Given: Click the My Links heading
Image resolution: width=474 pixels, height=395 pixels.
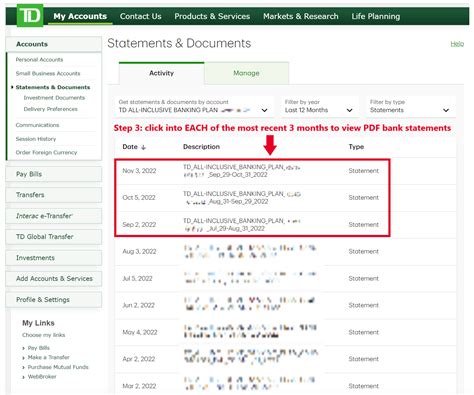Looking at the screenshot, I should click(x=38, y=323).
